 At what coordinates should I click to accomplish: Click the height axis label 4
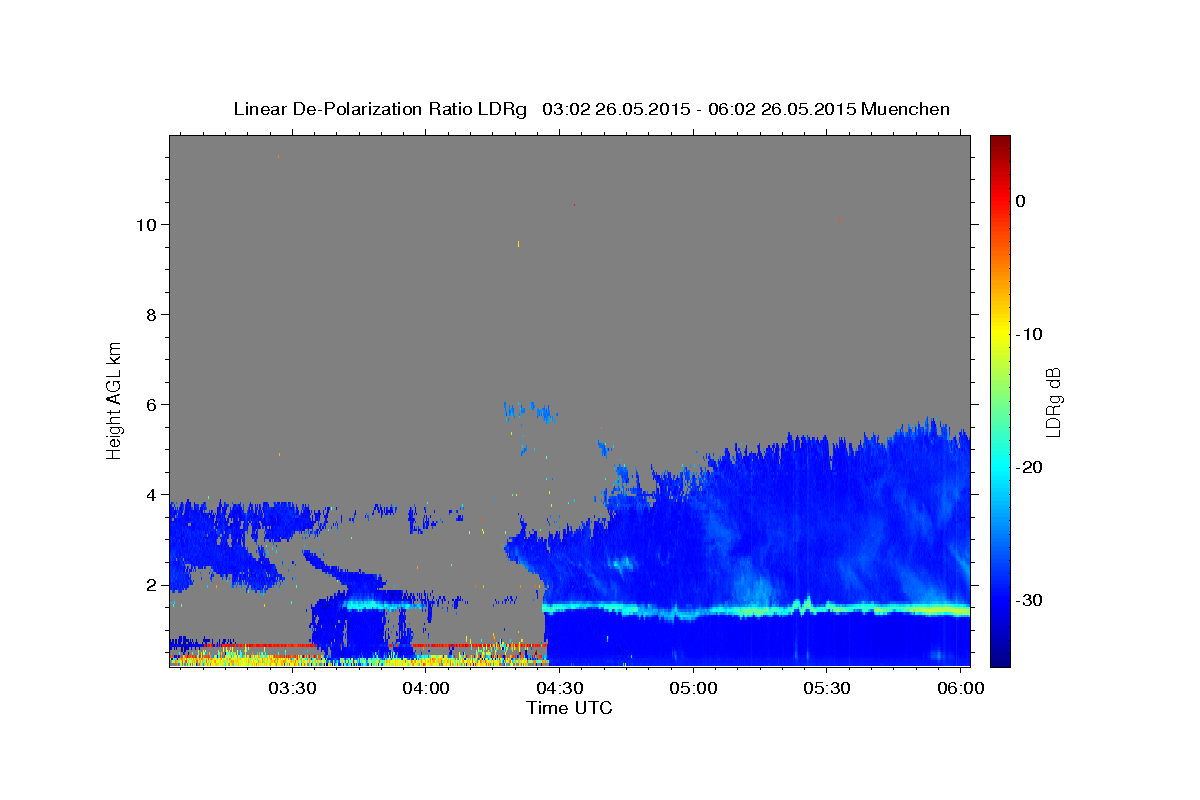click(150, 494)
